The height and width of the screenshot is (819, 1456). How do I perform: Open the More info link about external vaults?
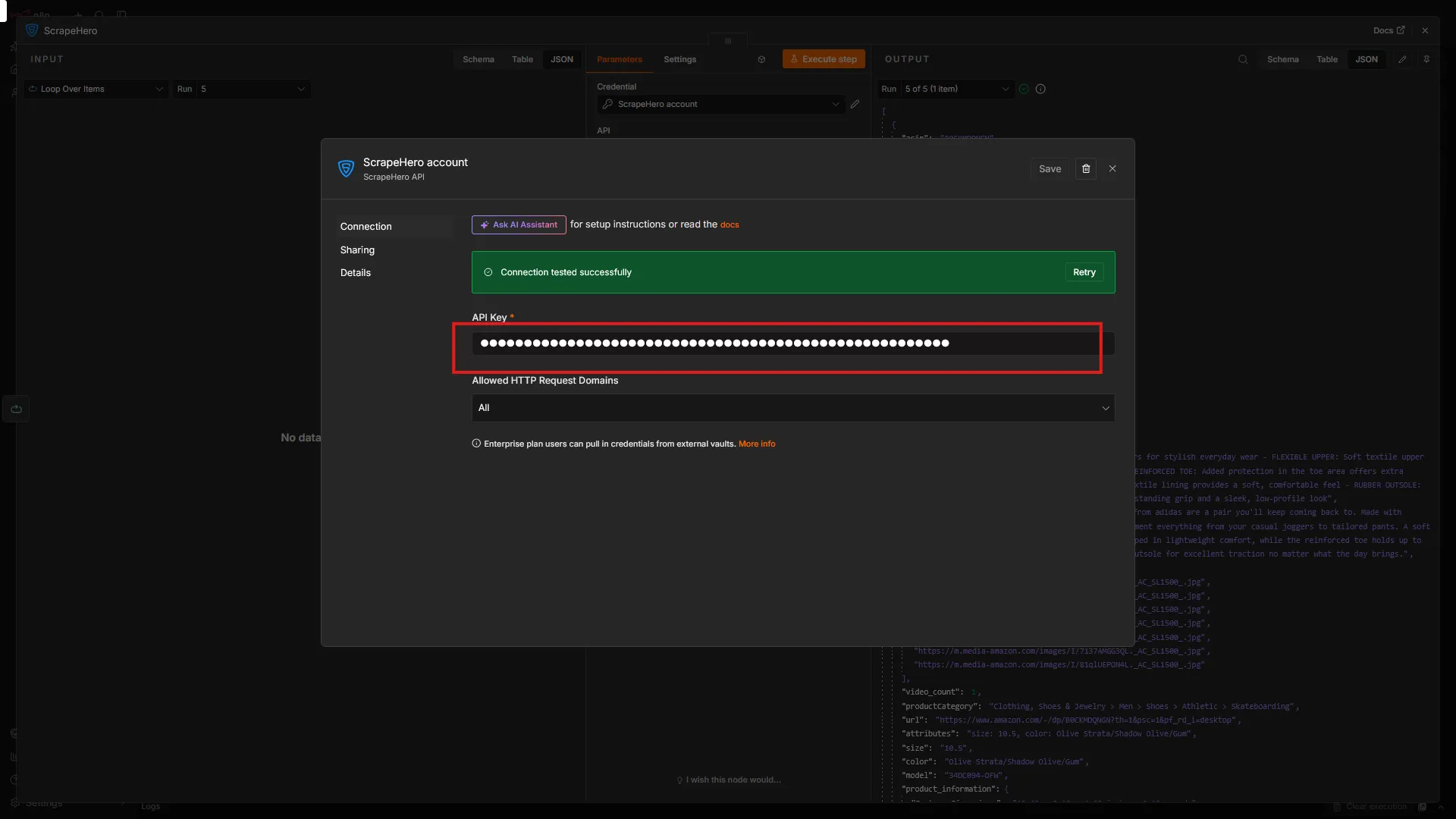(757, 444)
